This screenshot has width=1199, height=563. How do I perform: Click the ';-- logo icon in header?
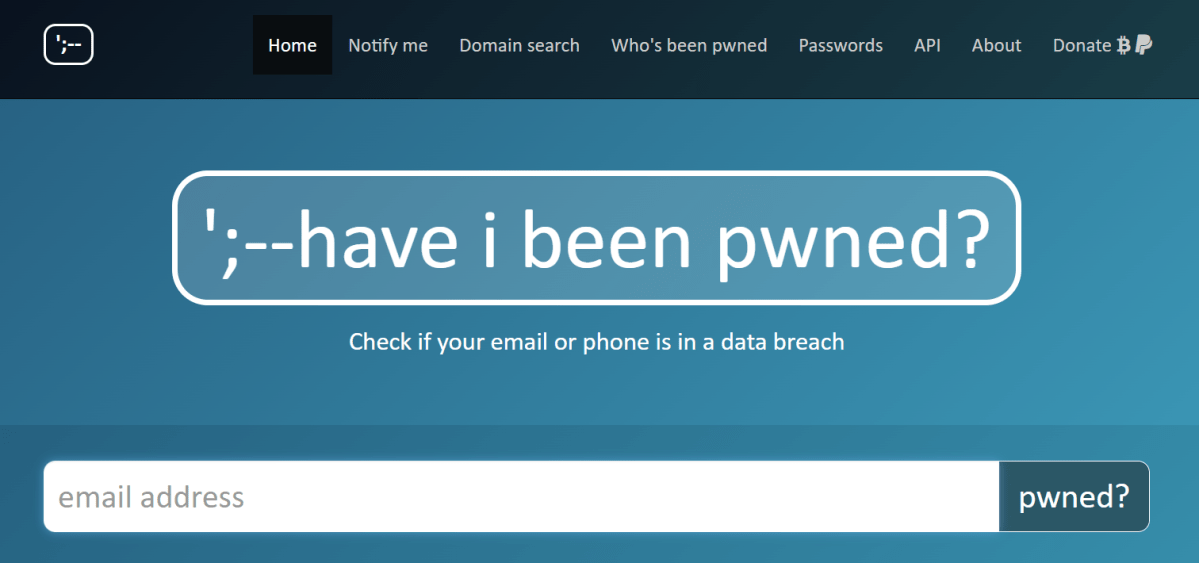point(68,45)
